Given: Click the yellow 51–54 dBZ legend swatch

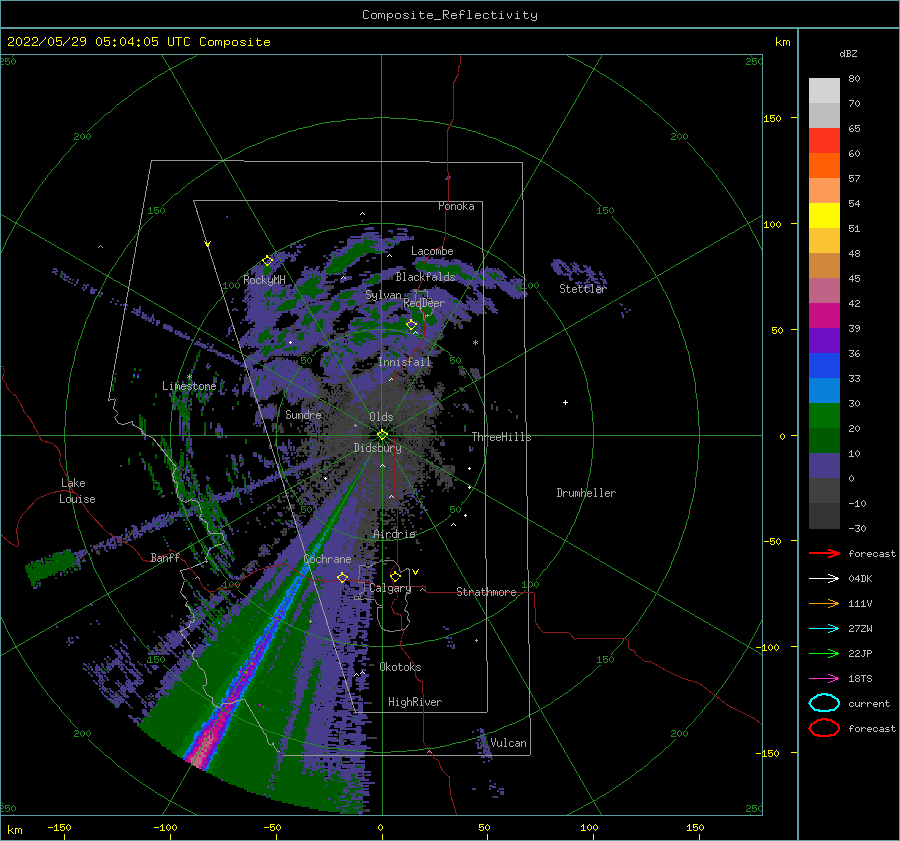Looking at the screenshot, I should pos(824,216).
